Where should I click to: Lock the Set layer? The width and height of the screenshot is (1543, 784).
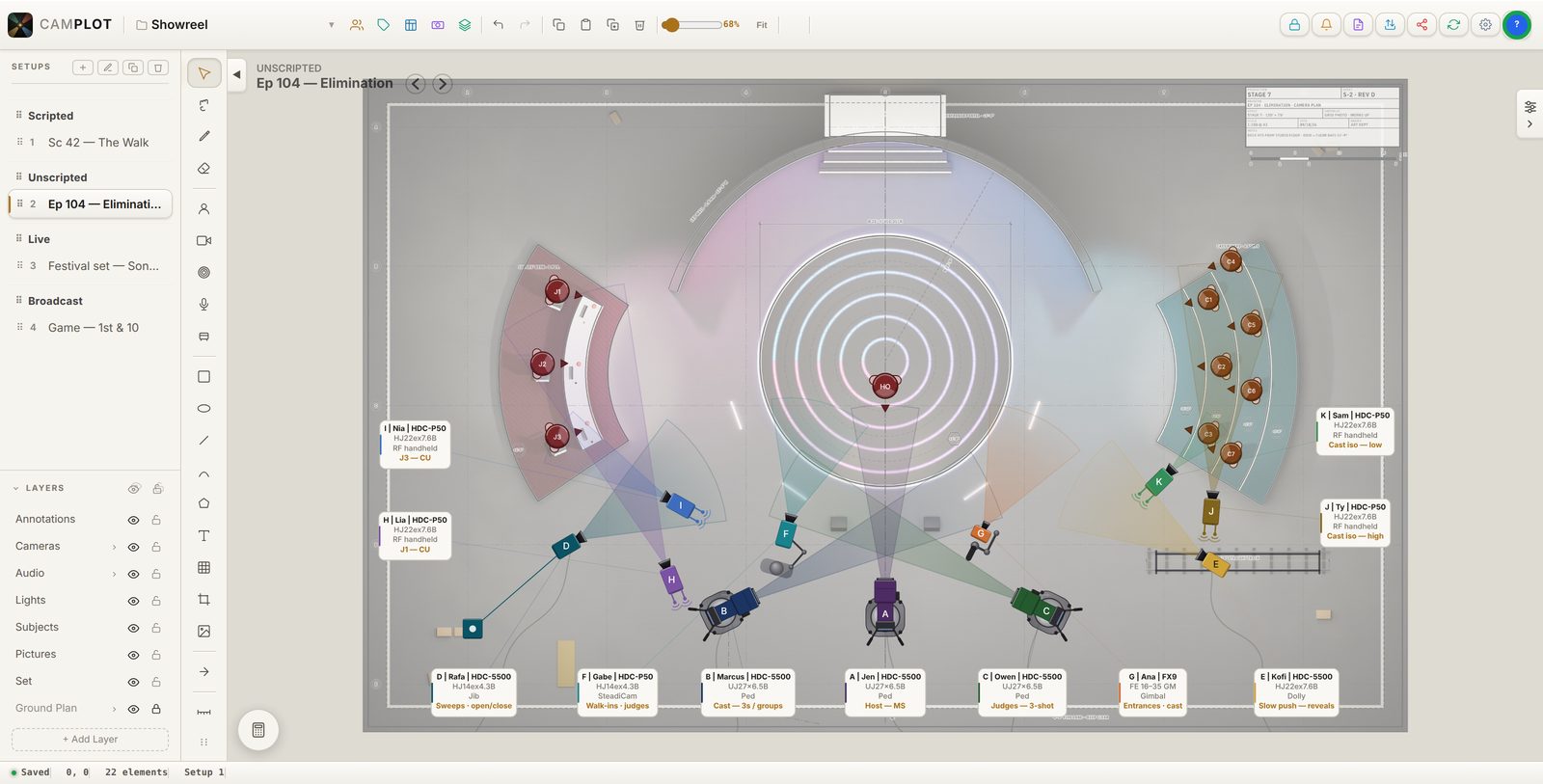click(x=156, y=682)
